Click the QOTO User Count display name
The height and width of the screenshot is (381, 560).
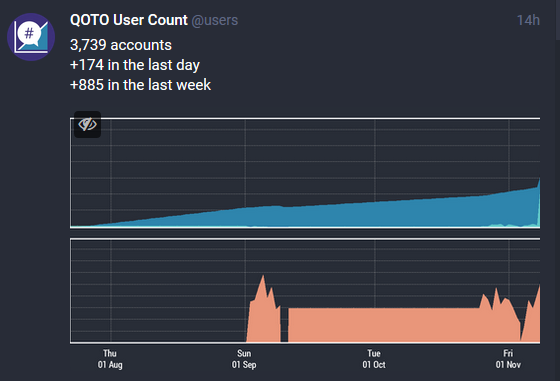click(129, 20)
